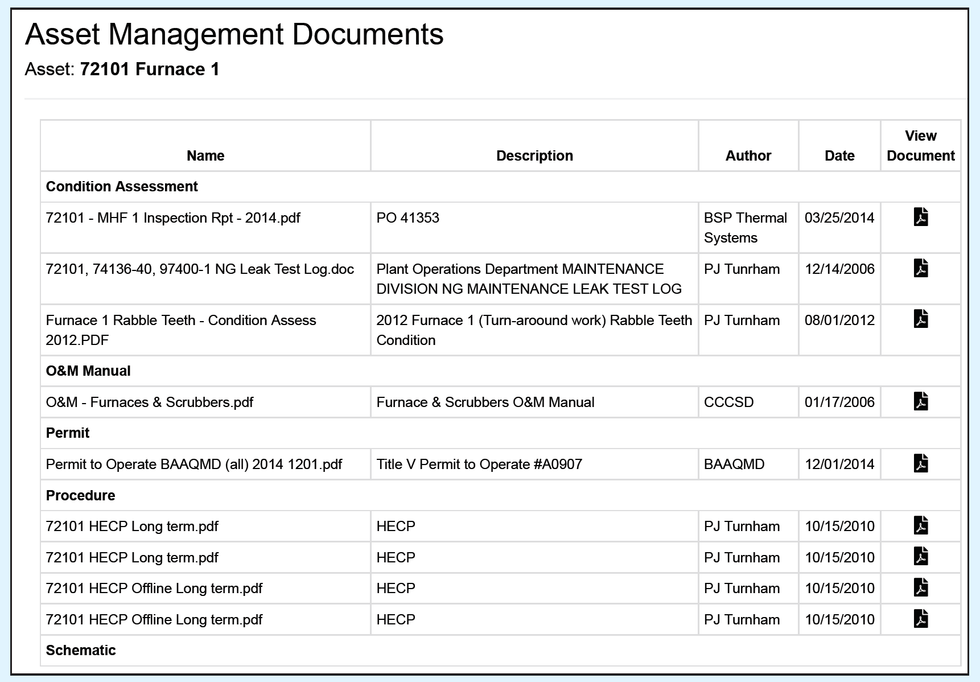Image resolution: width=980 pixels, height=682 pixels.
Task: View the O&M - Furnaces & Scrubbers PDF
Action: pyautogui.click(x=921, y=401)
